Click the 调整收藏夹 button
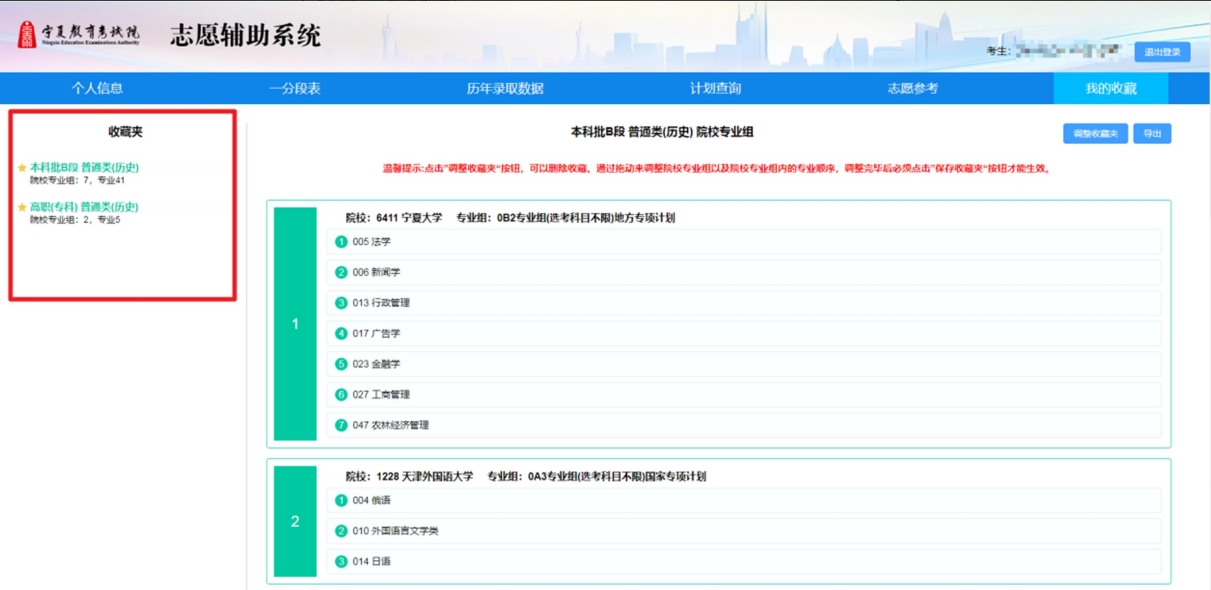1211x590 pixels. coord(1095,134)
